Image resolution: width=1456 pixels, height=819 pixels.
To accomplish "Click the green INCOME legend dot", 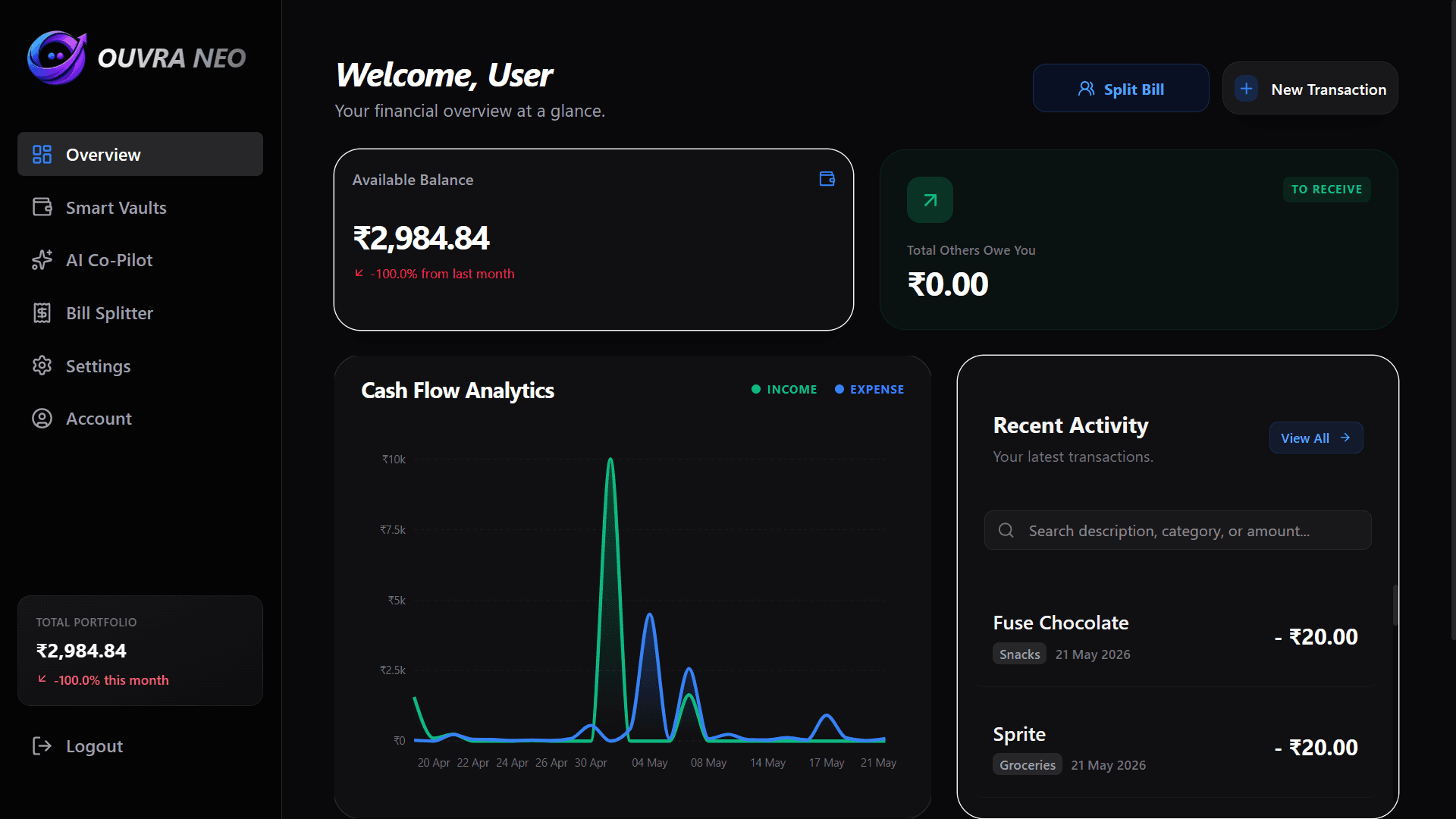I will tap(756, 389).
